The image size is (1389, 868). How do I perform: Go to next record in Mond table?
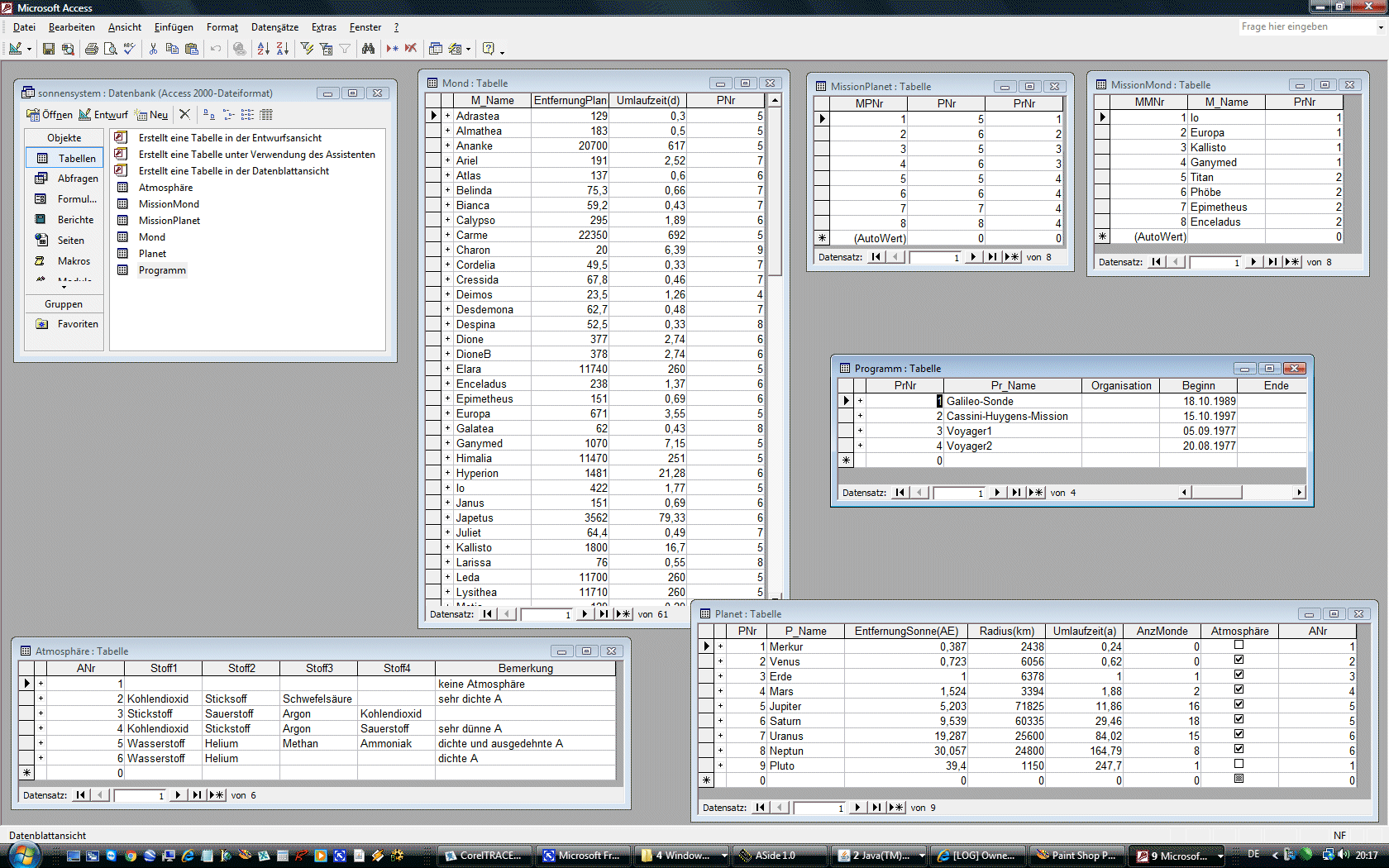pos(585,614)
